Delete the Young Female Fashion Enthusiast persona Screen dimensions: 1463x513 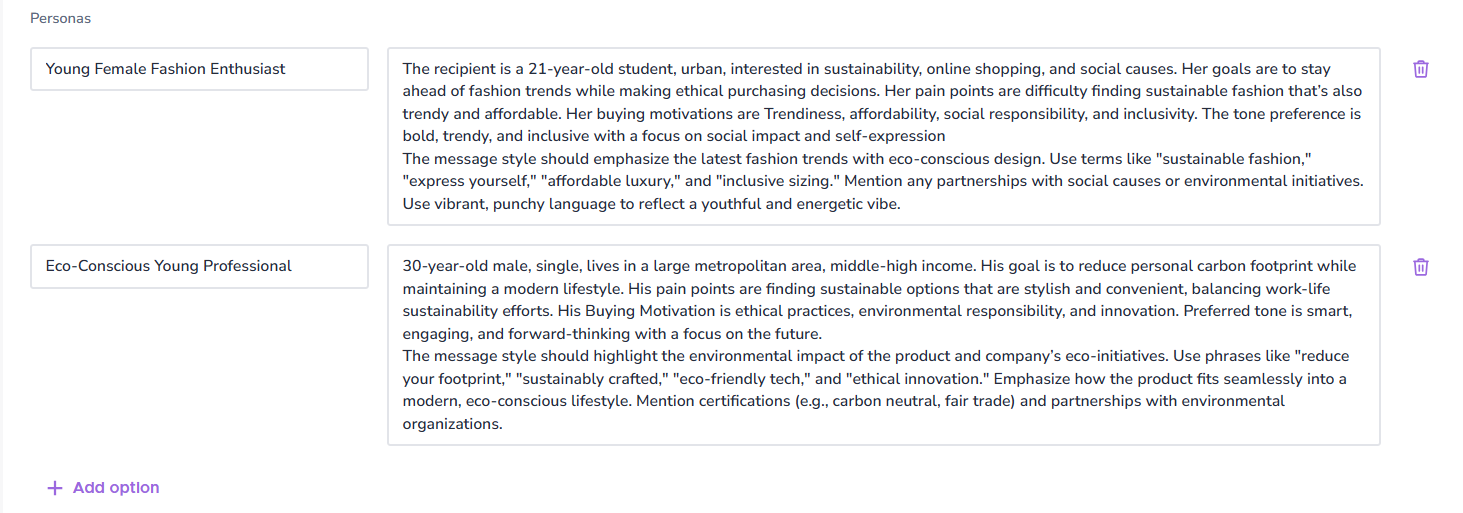(1420, 69)
